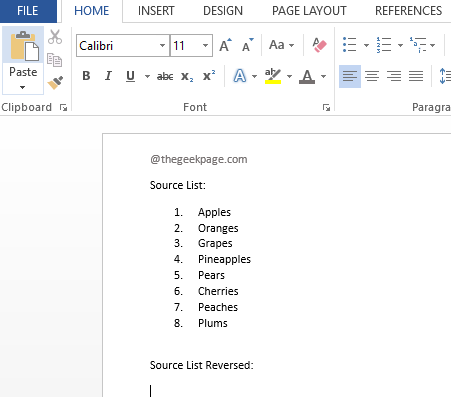
Task: Open the Font dialog launcher
Action: click(x=326, y=107)
